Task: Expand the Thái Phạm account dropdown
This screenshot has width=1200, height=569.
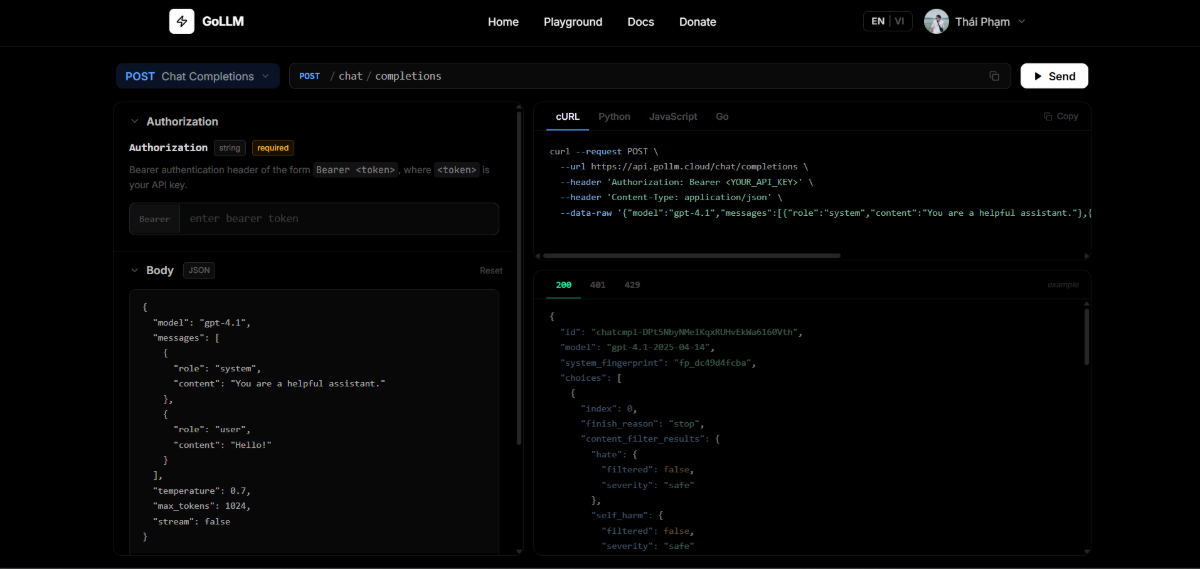Action: [1021, 21]
